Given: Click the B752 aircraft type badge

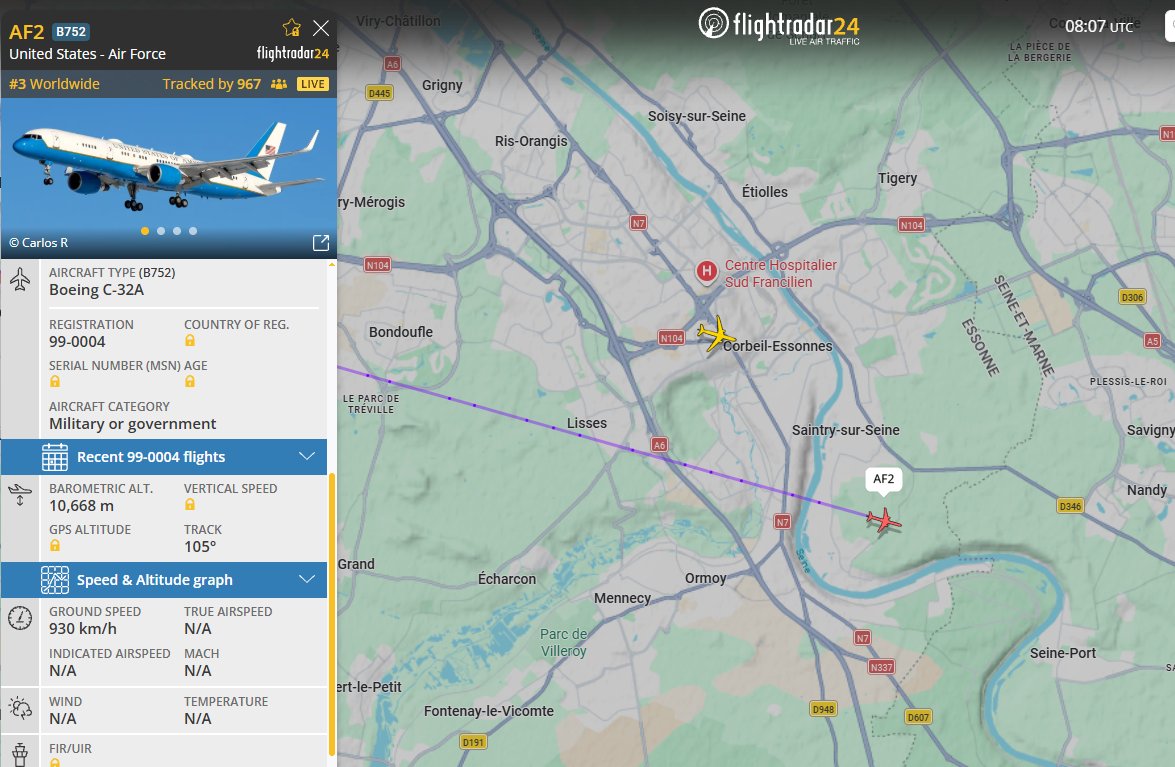Looking at the screenshot, I should (71, 31).
